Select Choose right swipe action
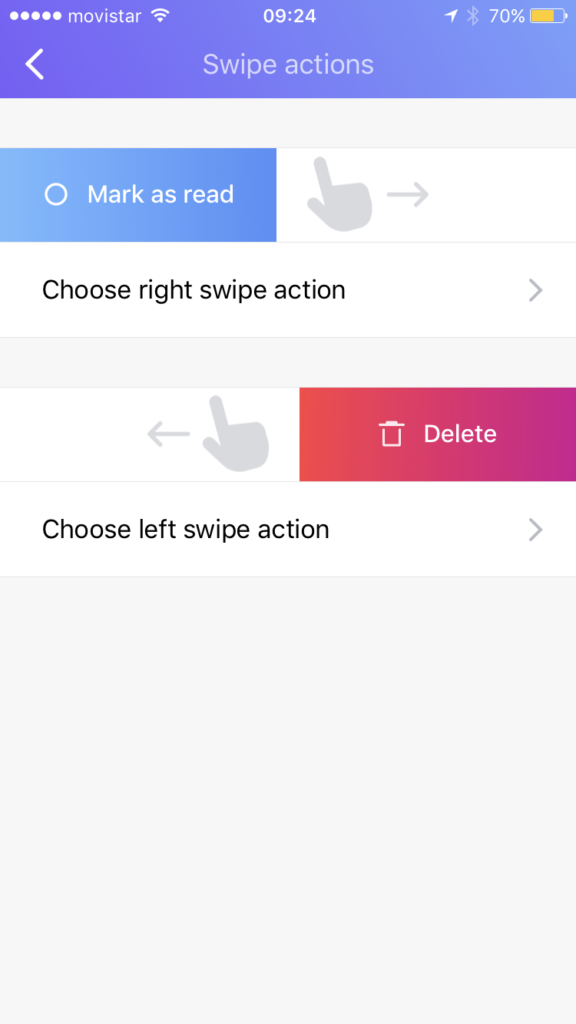The image size is (576, 1024). point(288,290)
